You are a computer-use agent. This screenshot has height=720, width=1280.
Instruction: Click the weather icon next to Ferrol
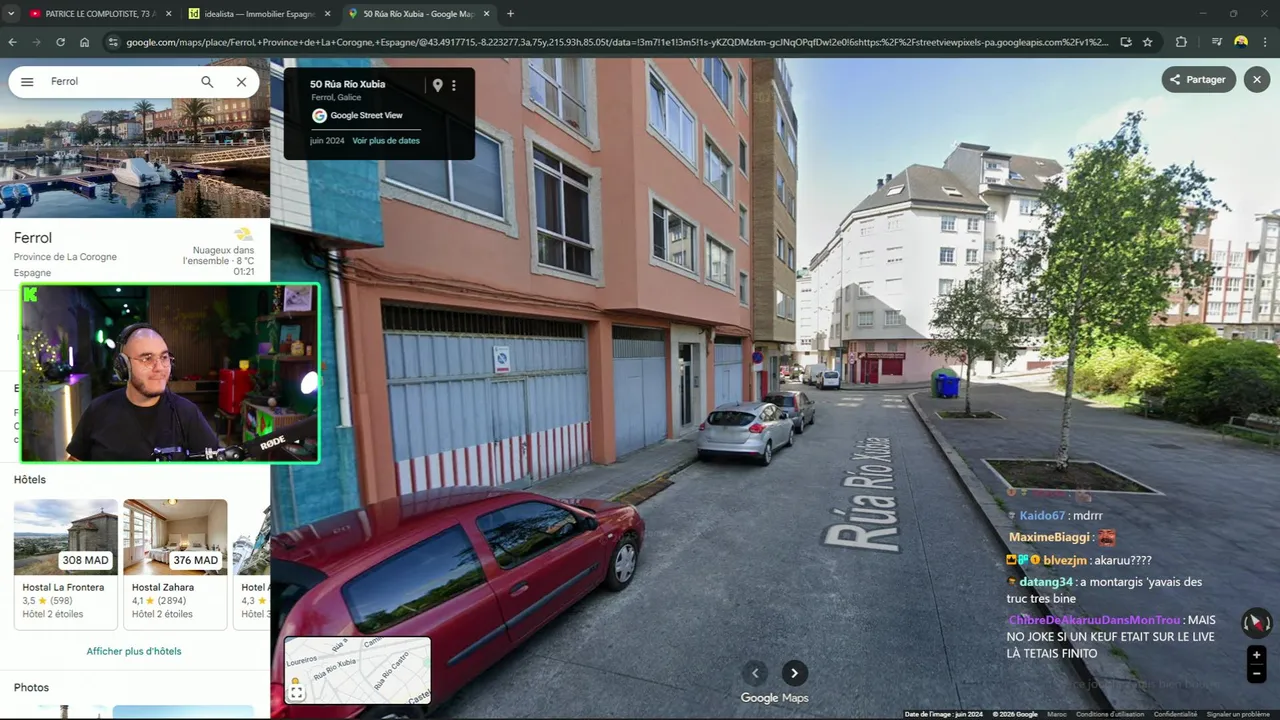[243, 235]
